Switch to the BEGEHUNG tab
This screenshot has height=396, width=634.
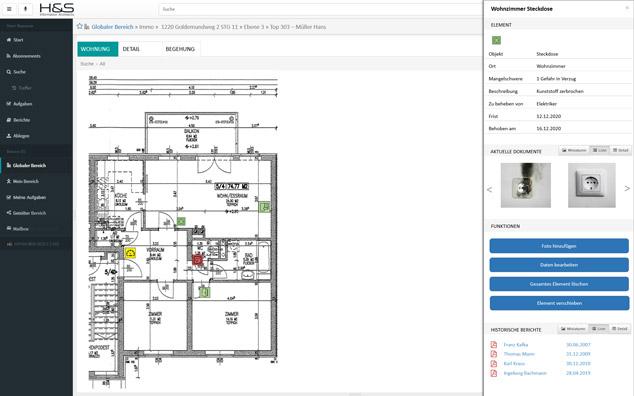pos(180,49)
